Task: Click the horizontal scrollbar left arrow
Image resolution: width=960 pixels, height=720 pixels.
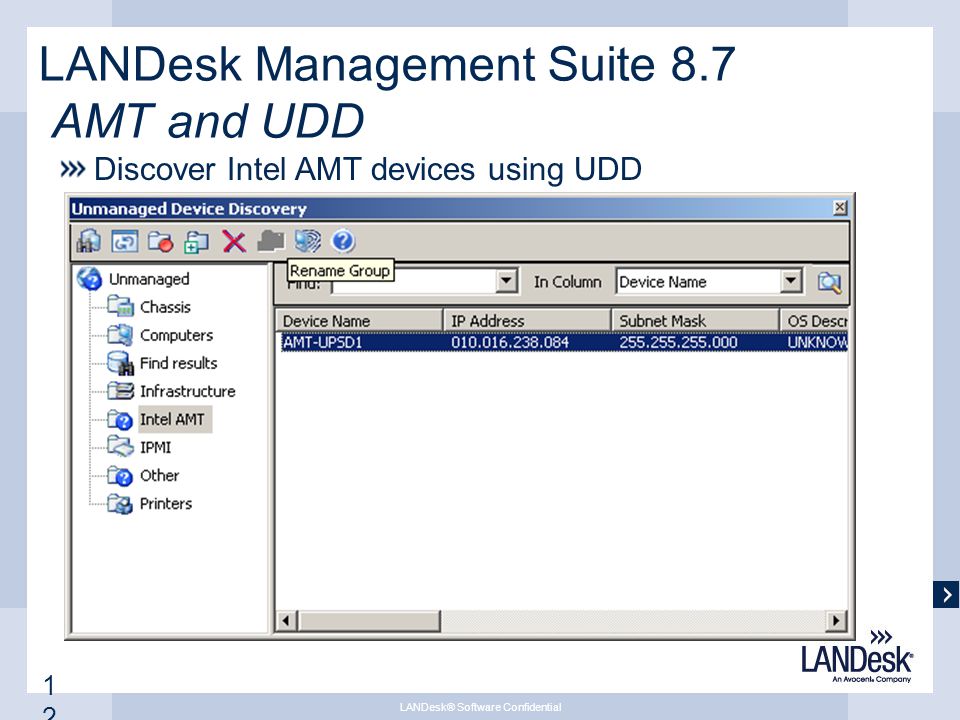Action: click(x=285, y=621)
